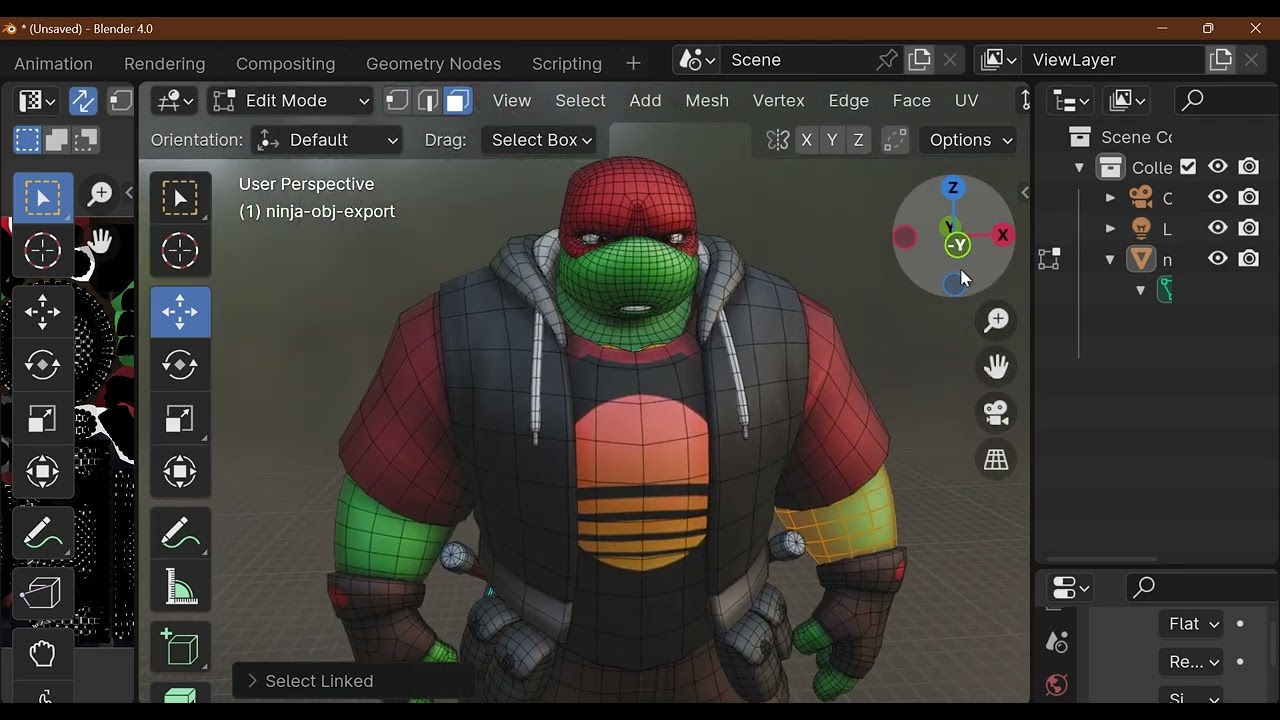
Task: Click the outliner search field
Action: coord(1225,101)
